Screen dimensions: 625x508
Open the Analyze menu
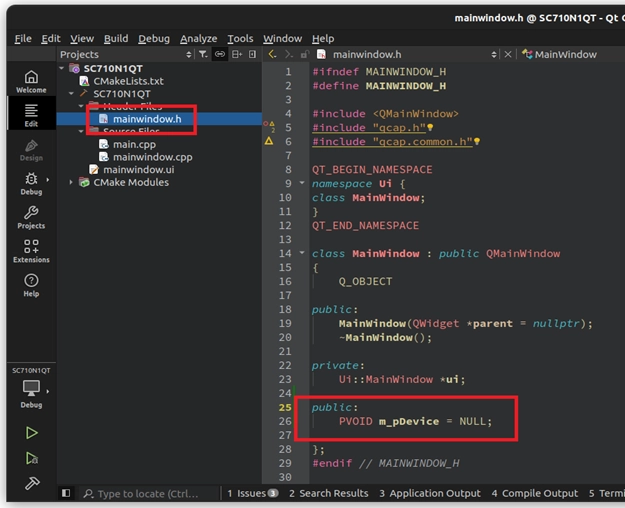point(198,38)
